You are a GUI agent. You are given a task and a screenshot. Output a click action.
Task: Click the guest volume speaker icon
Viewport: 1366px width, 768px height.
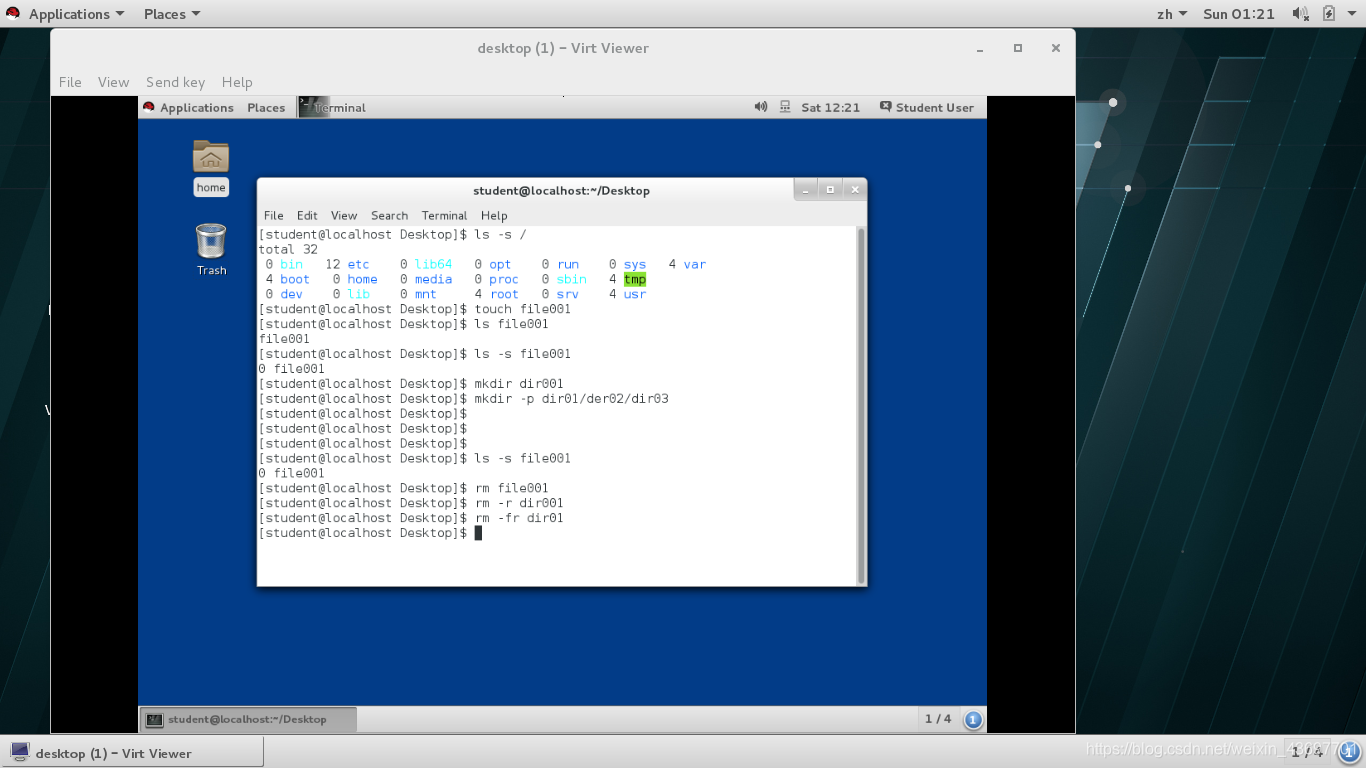[x=760, y=107]
